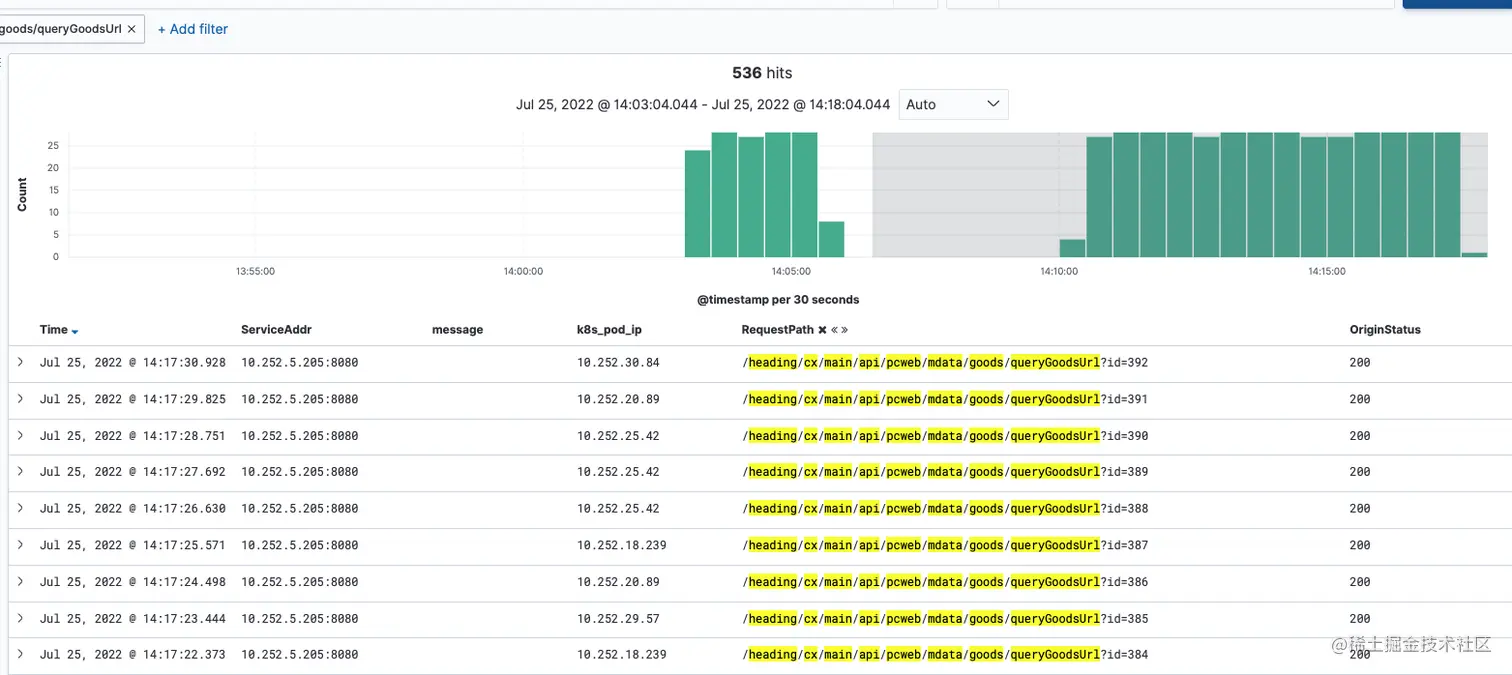The image size is (1512, 675).
Task: Move RequestPath column to the right
Action: (x=845, y=330)
